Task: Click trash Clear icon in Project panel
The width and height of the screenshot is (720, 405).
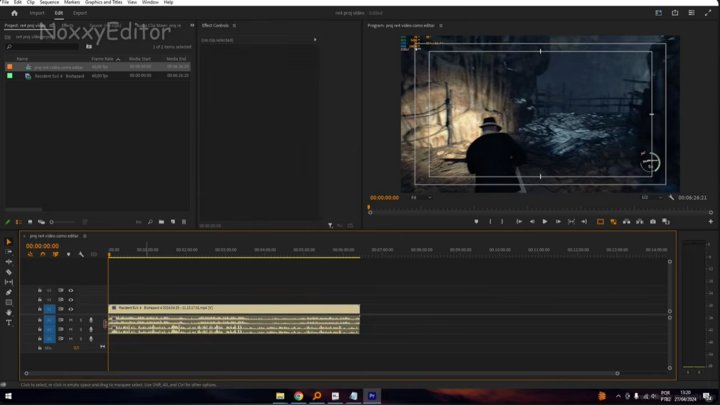Action: click(184, 222)
